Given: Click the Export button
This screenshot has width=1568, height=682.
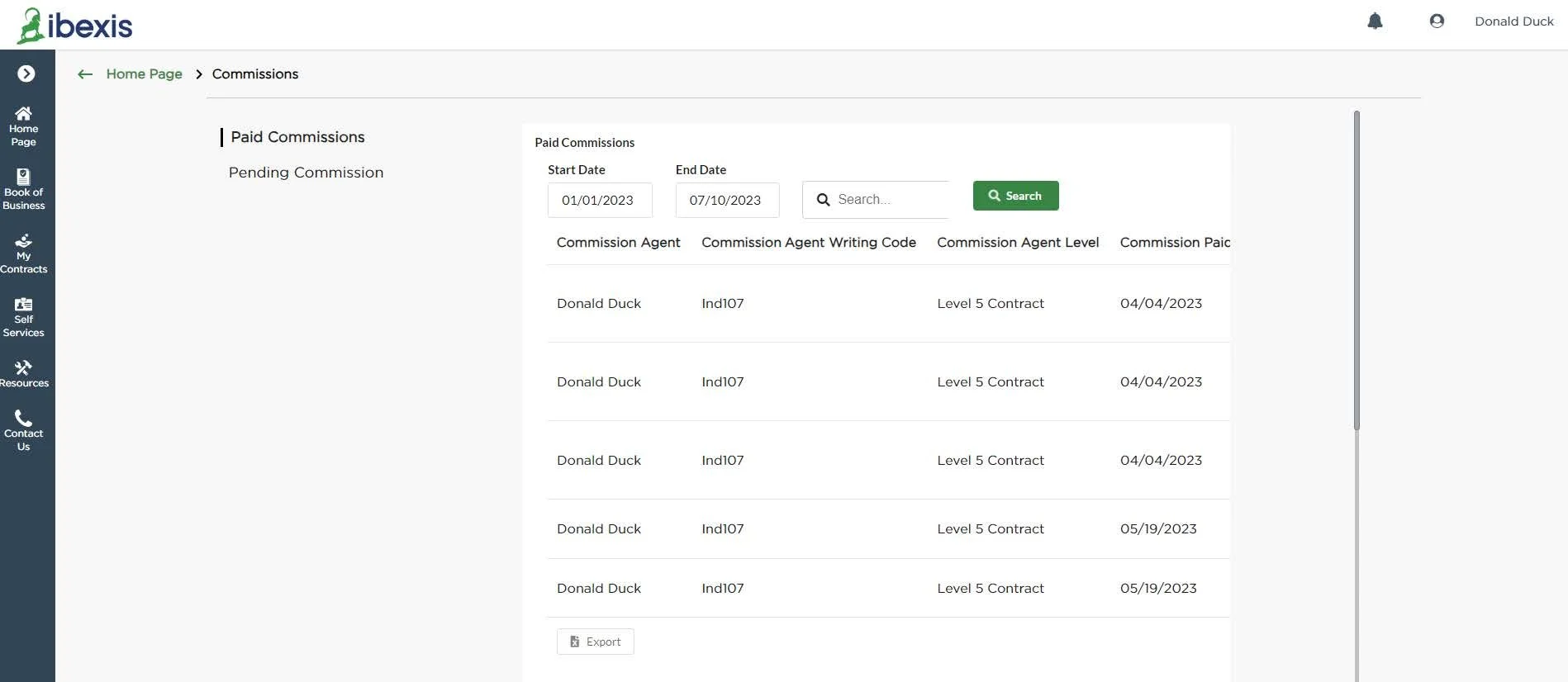Looking at the screenshot, I should 596,642.
